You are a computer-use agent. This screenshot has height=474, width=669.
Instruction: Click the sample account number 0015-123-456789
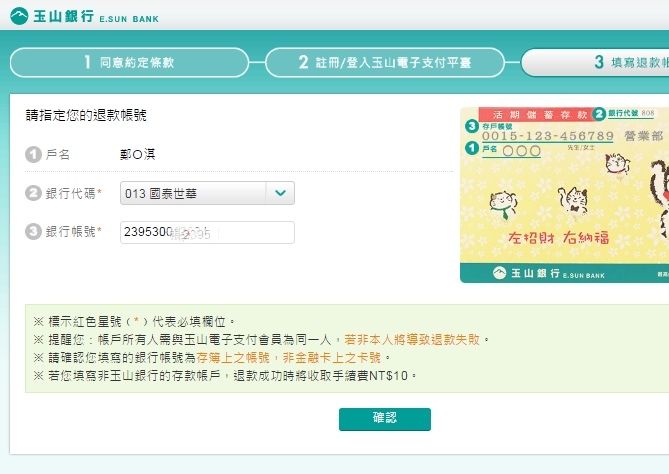point(547,136)
